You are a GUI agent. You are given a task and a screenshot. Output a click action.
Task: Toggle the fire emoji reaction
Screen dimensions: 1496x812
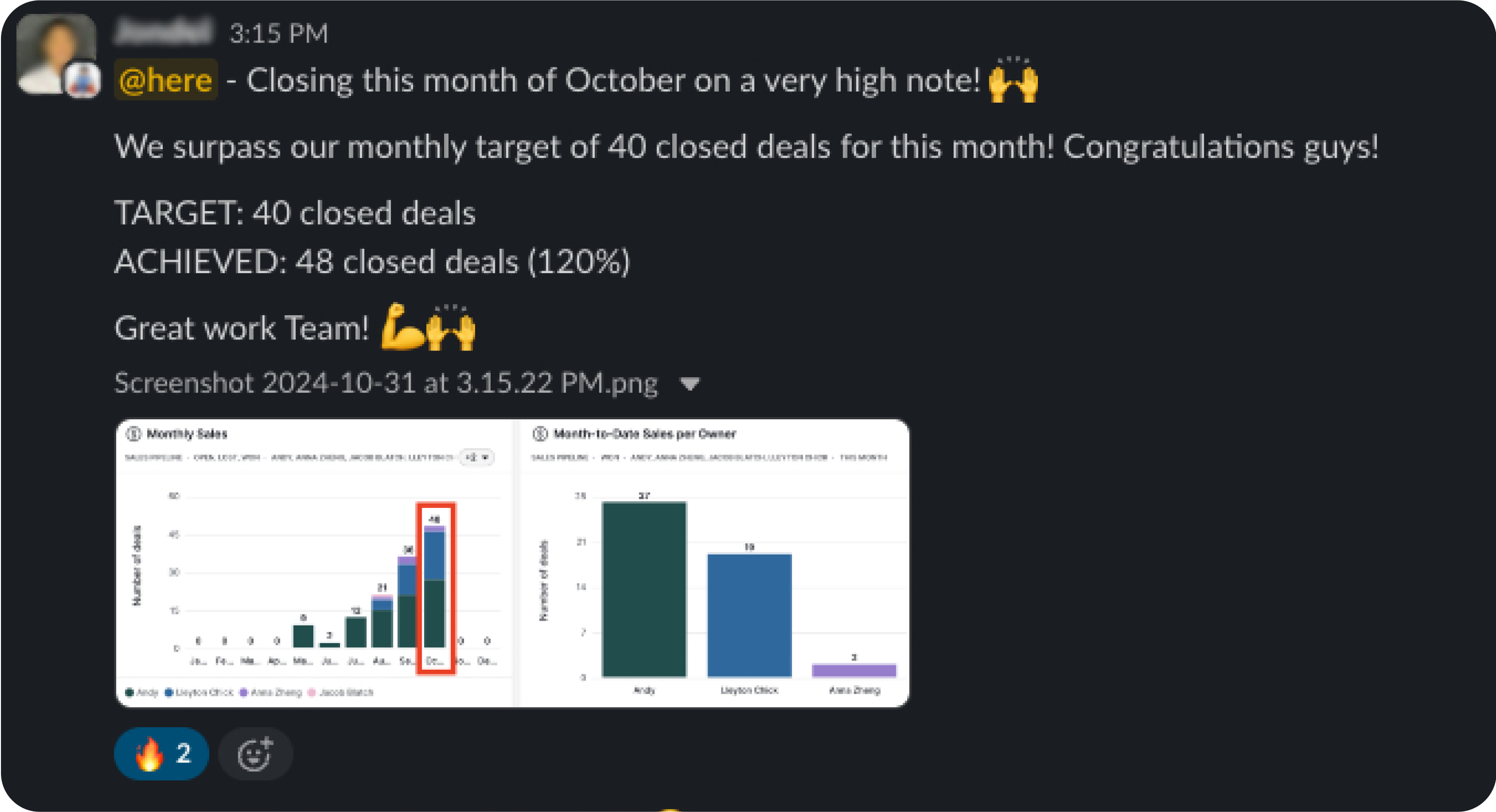[161, 753]
